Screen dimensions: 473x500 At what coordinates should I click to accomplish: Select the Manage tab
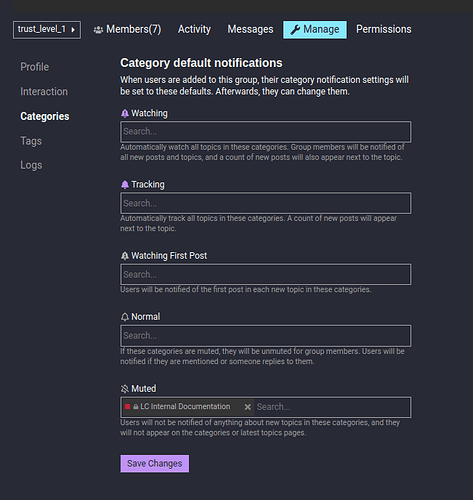pyautogui.click(x=315, y=30)
